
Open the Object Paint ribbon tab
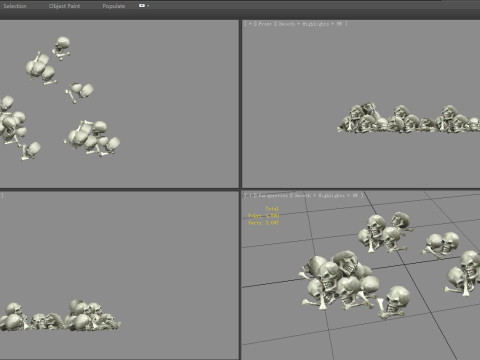coord(64,6)
